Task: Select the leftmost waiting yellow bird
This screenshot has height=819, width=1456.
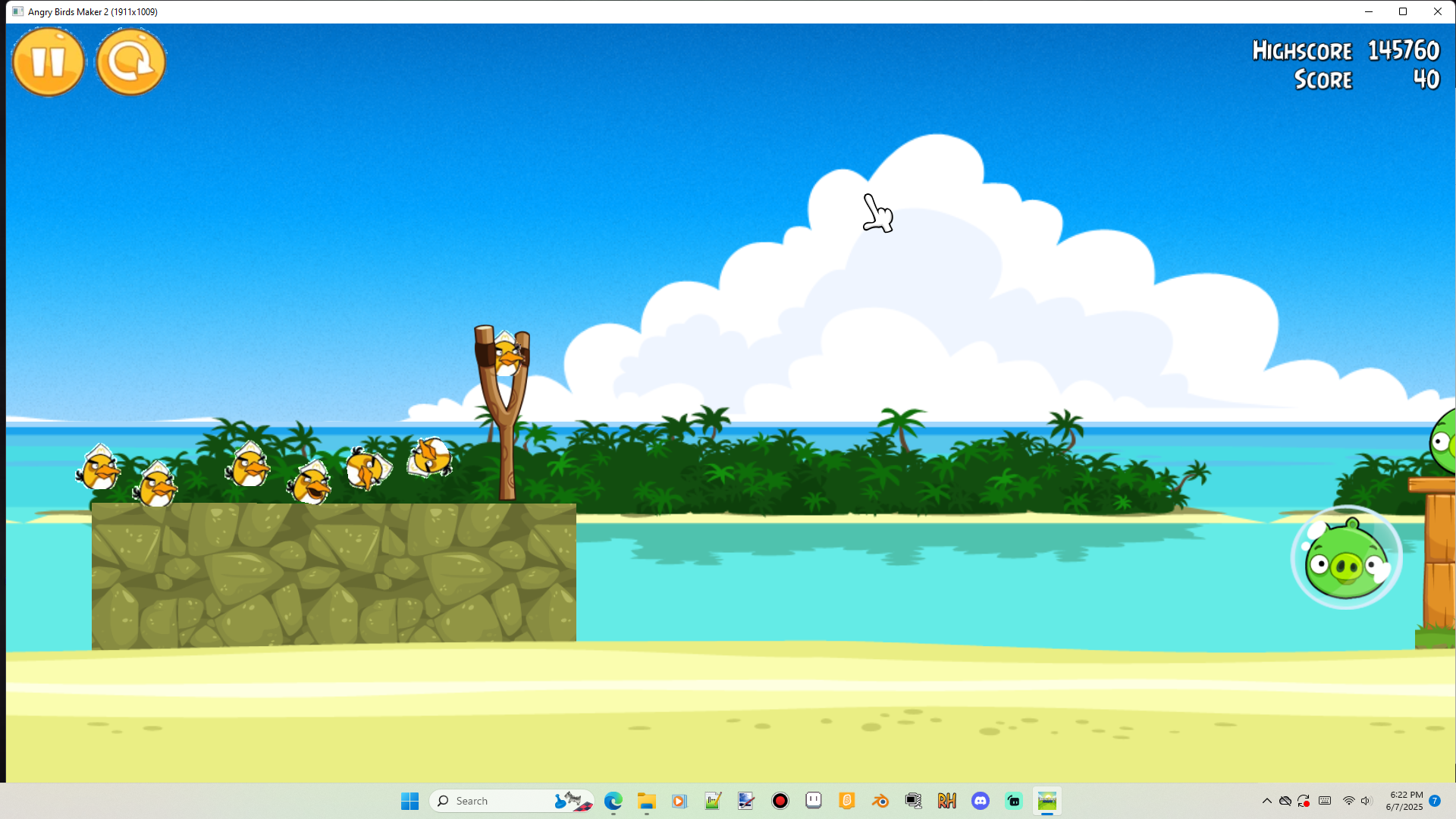Action: pos(99,467)
